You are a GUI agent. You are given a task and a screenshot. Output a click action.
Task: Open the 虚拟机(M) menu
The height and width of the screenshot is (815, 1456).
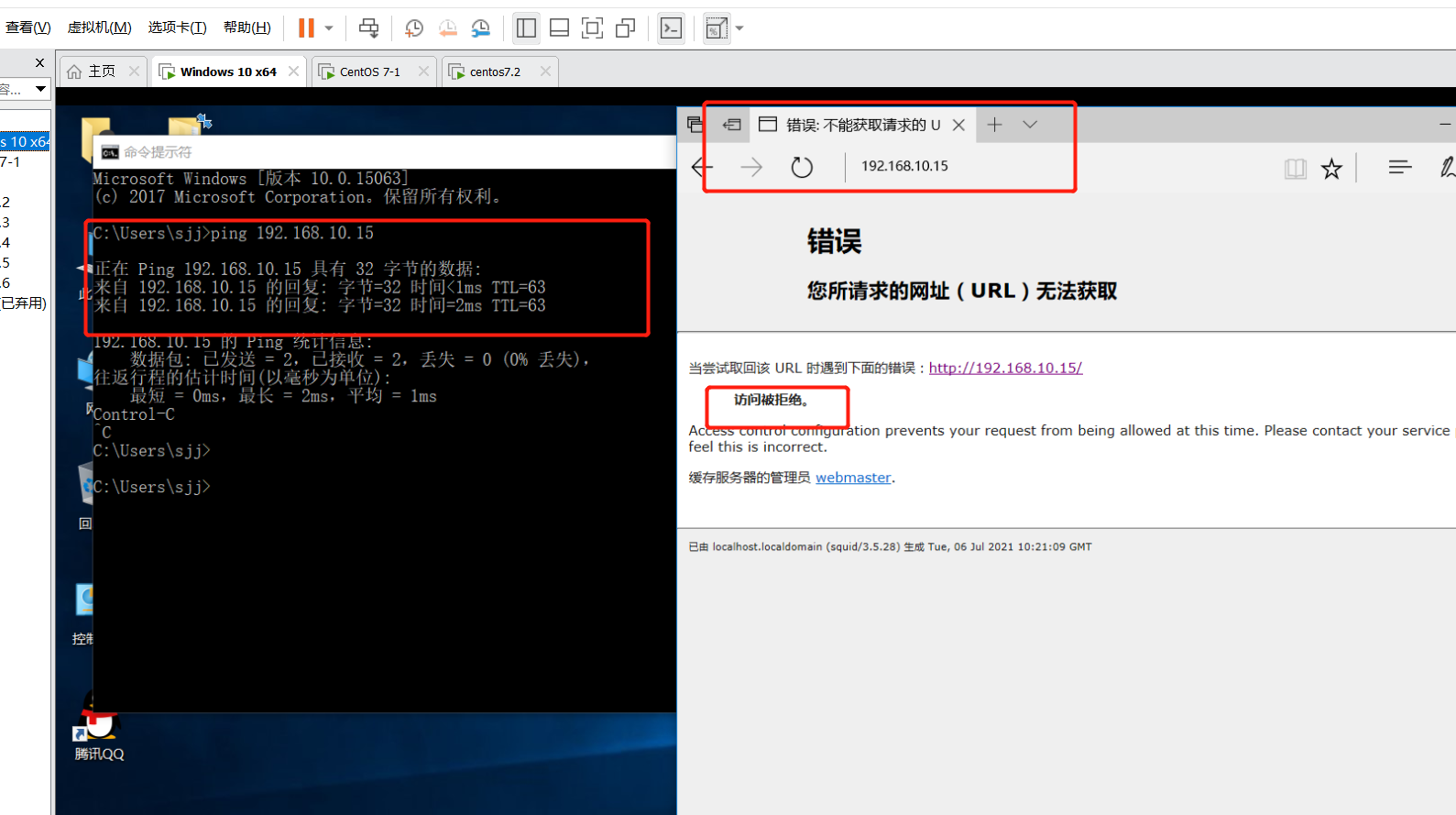pos(99,28)
